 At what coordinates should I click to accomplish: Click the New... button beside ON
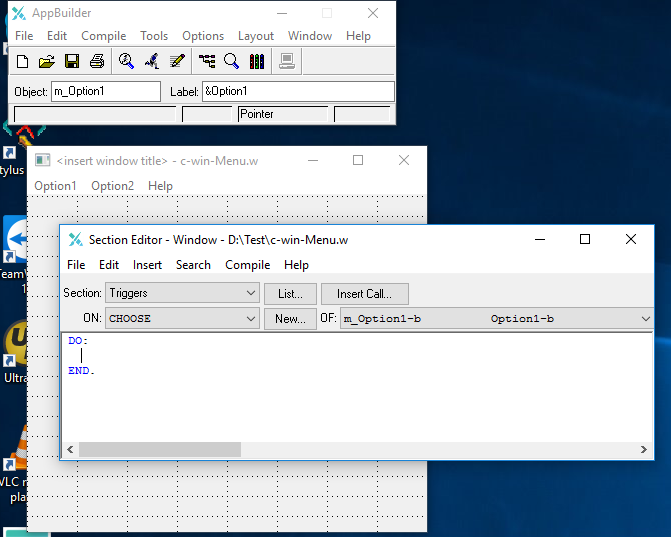[290, 319]
